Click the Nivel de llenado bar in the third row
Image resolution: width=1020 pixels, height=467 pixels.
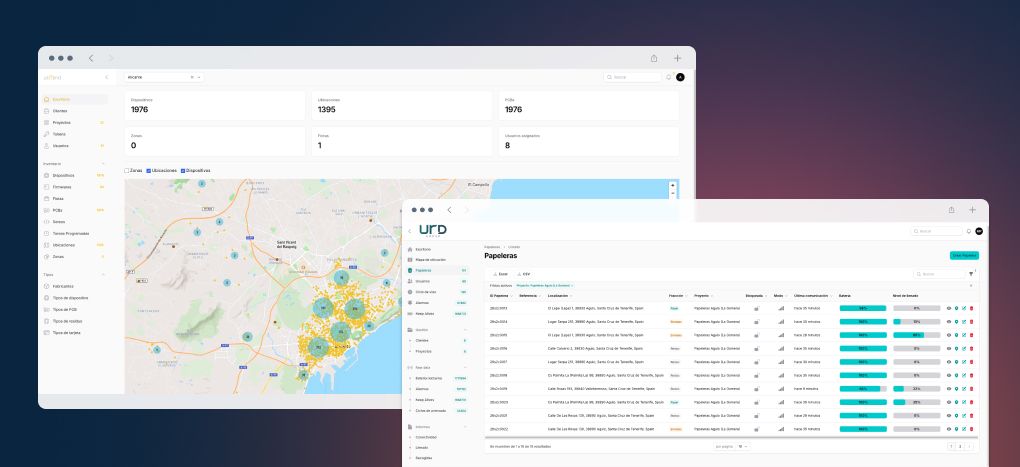[x=917, y=335]
